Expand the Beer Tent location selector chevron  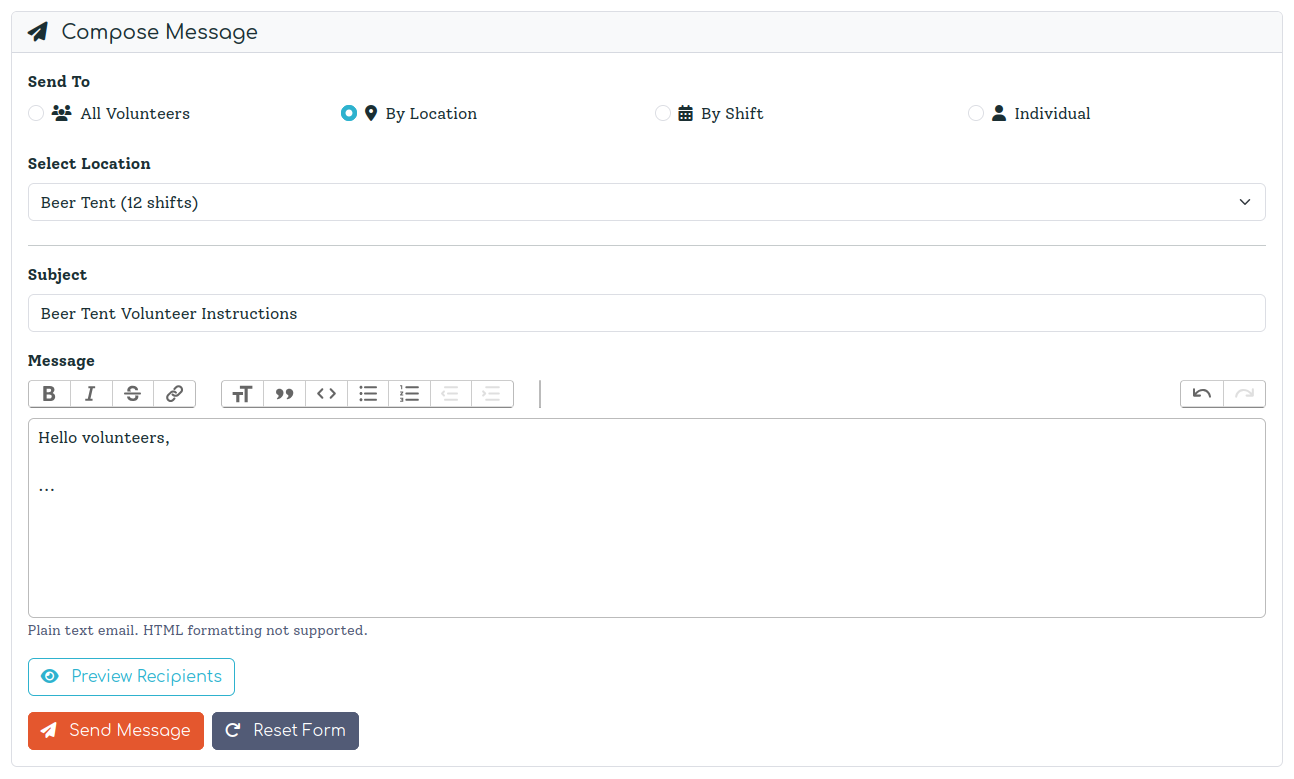click(x=1245, y=201)
